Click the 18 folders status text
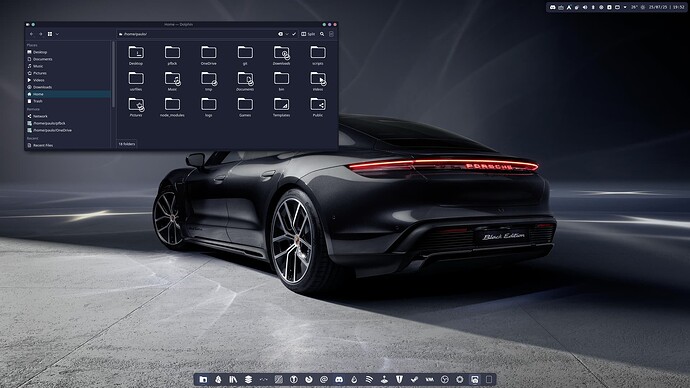 pos(127,144)
